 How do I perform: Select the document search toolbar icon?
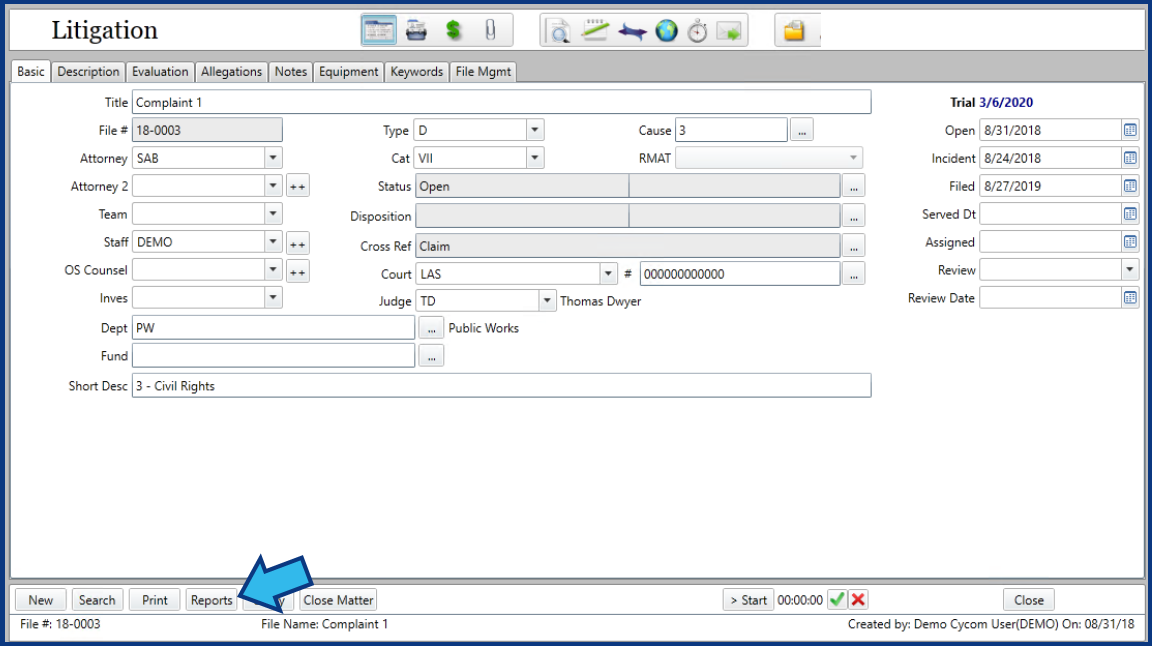[558, 30]
